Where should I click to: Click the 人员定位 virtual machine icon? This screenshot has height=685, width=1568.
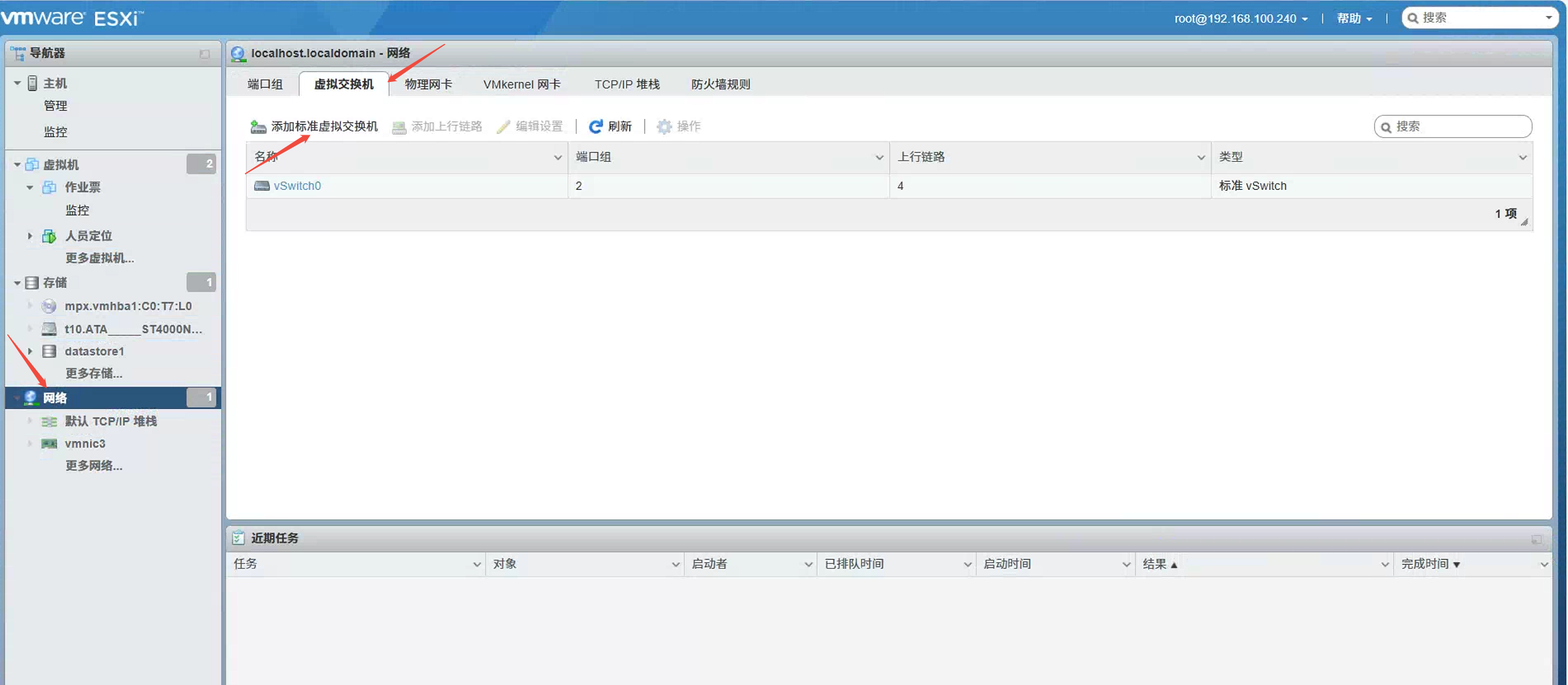coord(49,236)
